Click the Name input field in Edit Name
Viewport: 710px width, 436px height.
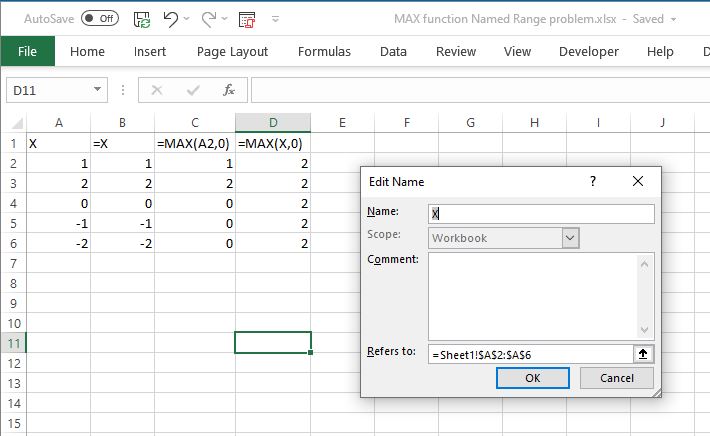541,213
